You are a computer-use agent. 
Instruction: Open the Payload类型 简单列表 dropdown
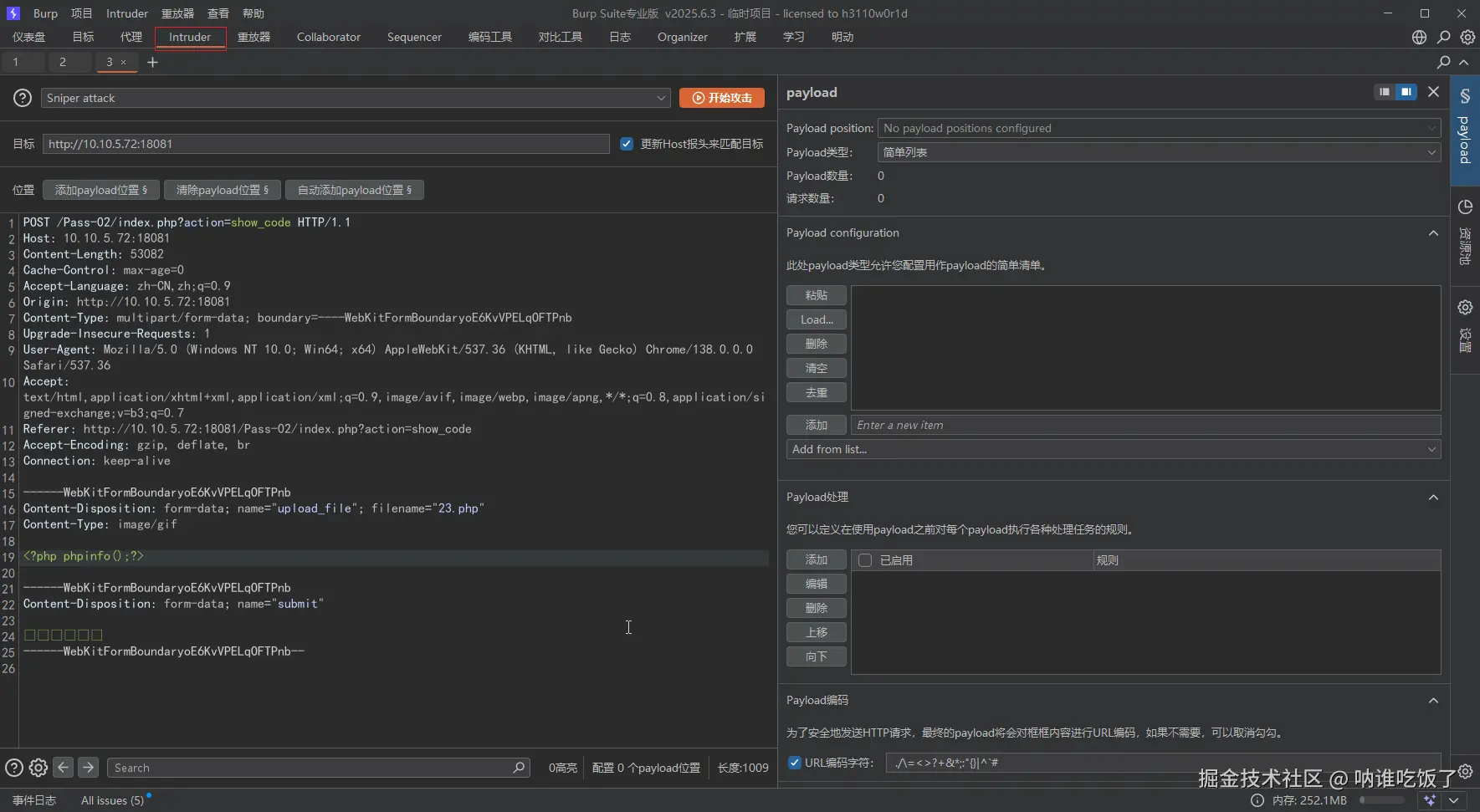coord(1159,152)
